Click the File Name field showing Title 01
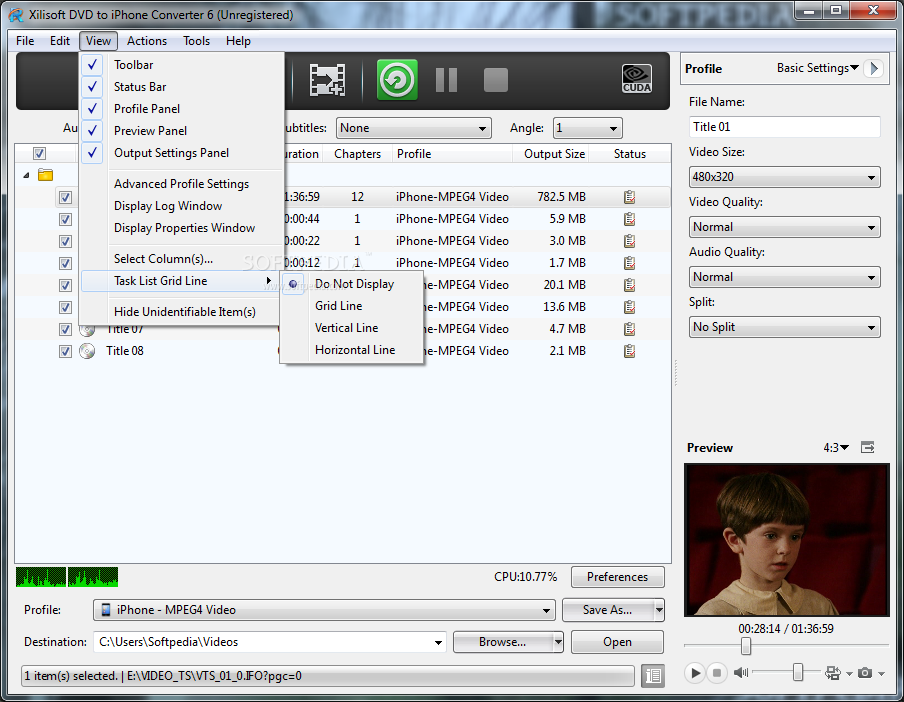The height and width of the screenshot is (702, 904). point(784,127)
